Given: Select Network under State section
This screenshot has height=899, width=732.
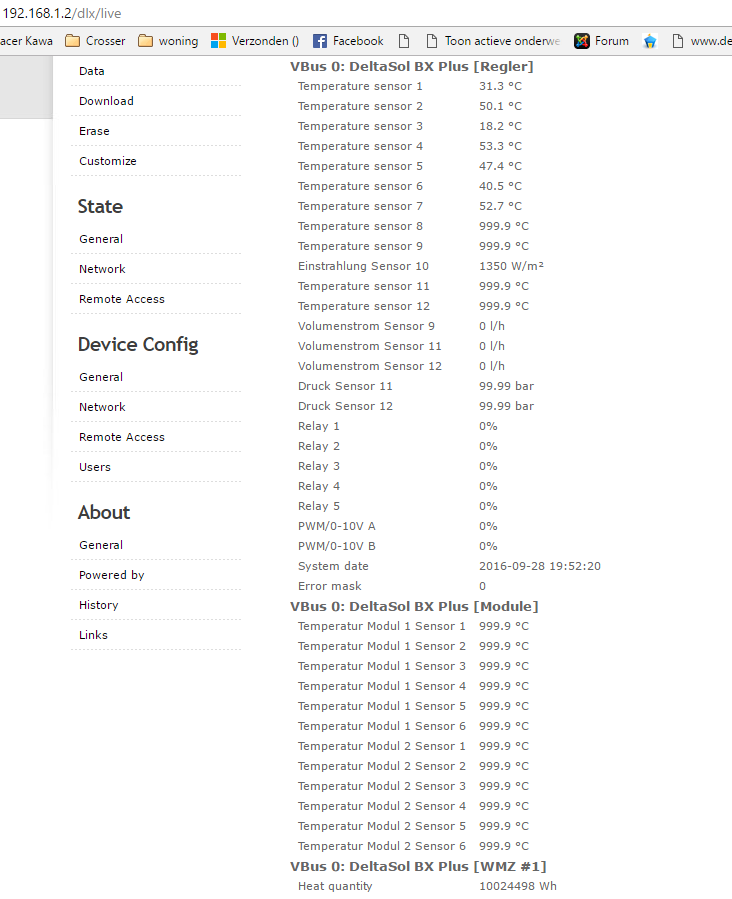Looking at the screenshot, I should pos(102,269).
